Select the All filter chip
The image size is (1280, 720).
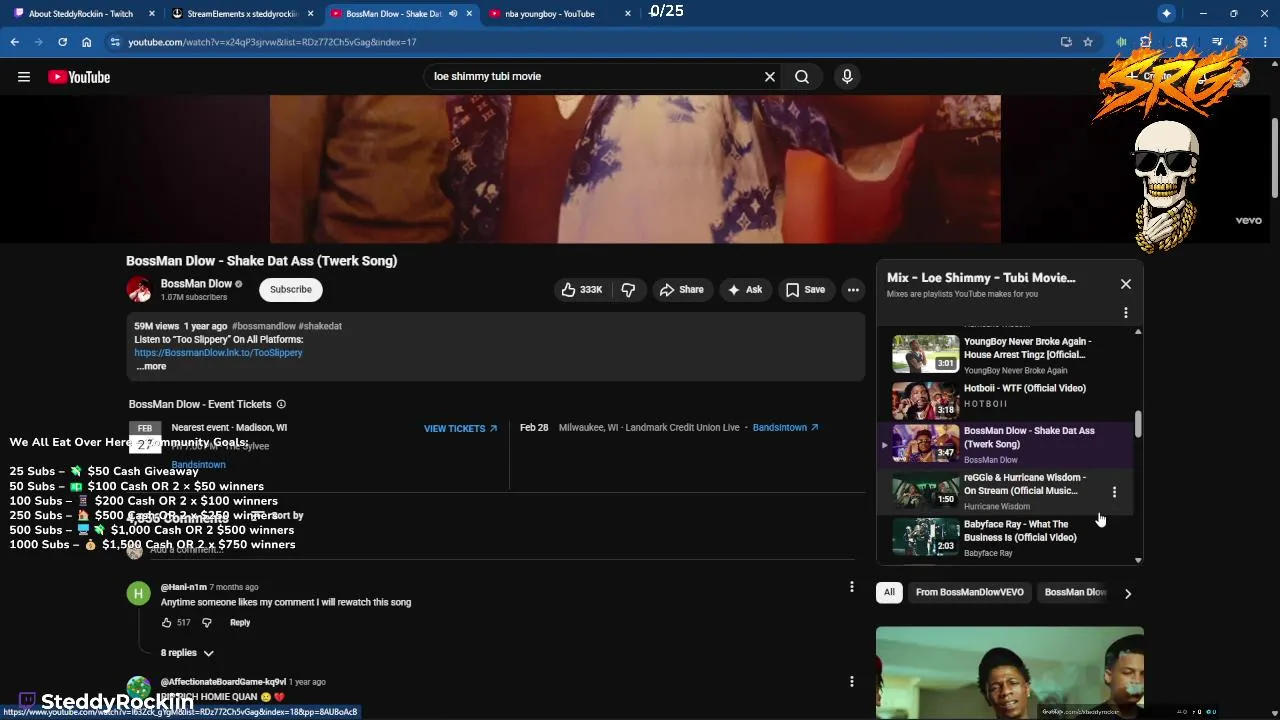click(x=889, y=592)
